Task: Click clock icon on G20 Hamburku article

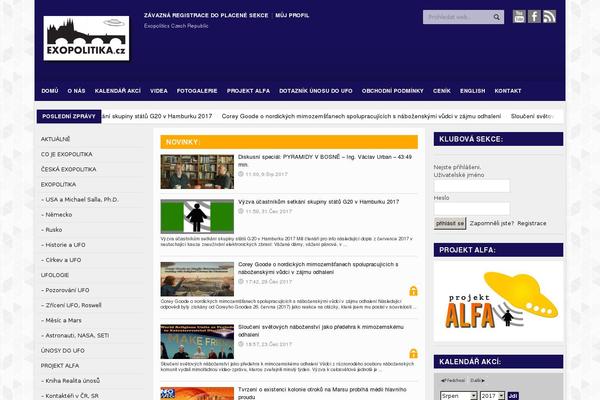Action: point(241,211)
